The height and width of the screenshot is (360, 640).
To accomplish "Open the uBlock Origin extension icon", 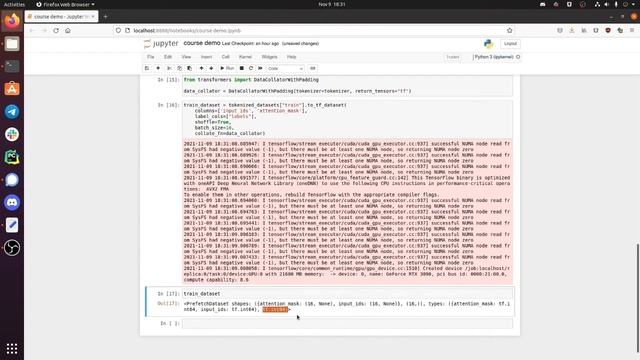I will [608, 31].
